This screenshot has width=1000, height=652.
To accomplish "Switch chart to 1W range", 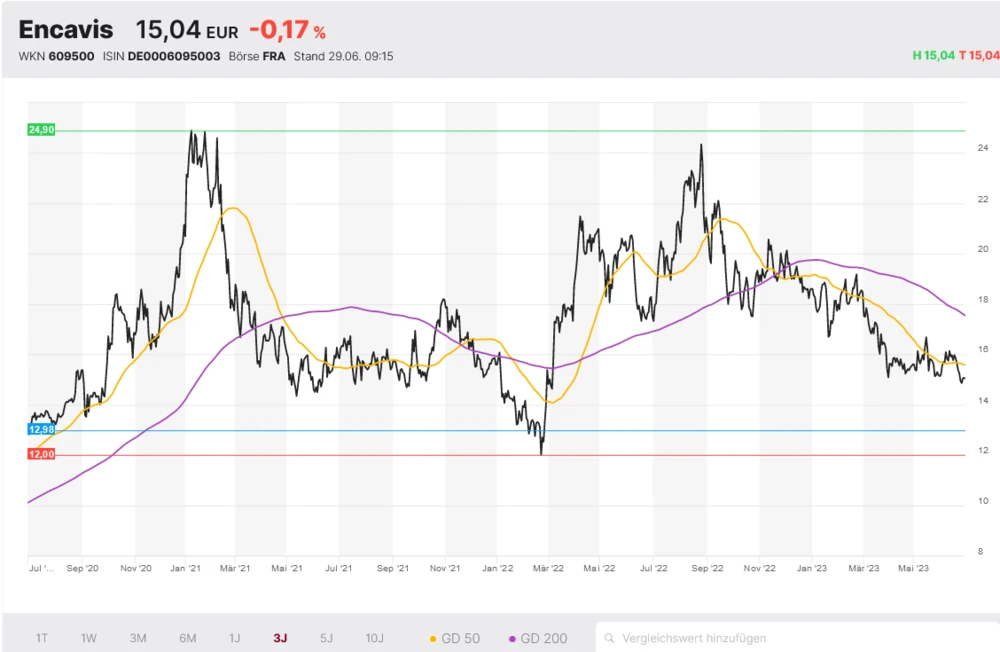I will 89,637.
